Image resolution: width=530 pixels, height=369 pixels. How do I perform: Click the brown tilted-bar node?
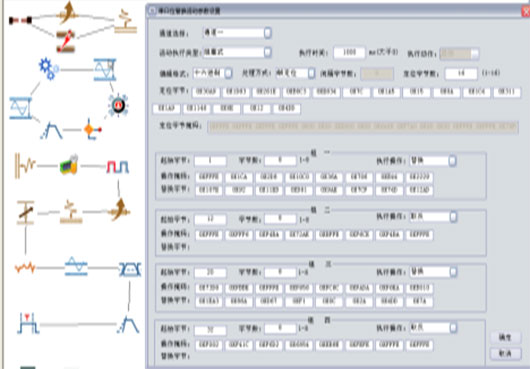click(x=25, y=212)
